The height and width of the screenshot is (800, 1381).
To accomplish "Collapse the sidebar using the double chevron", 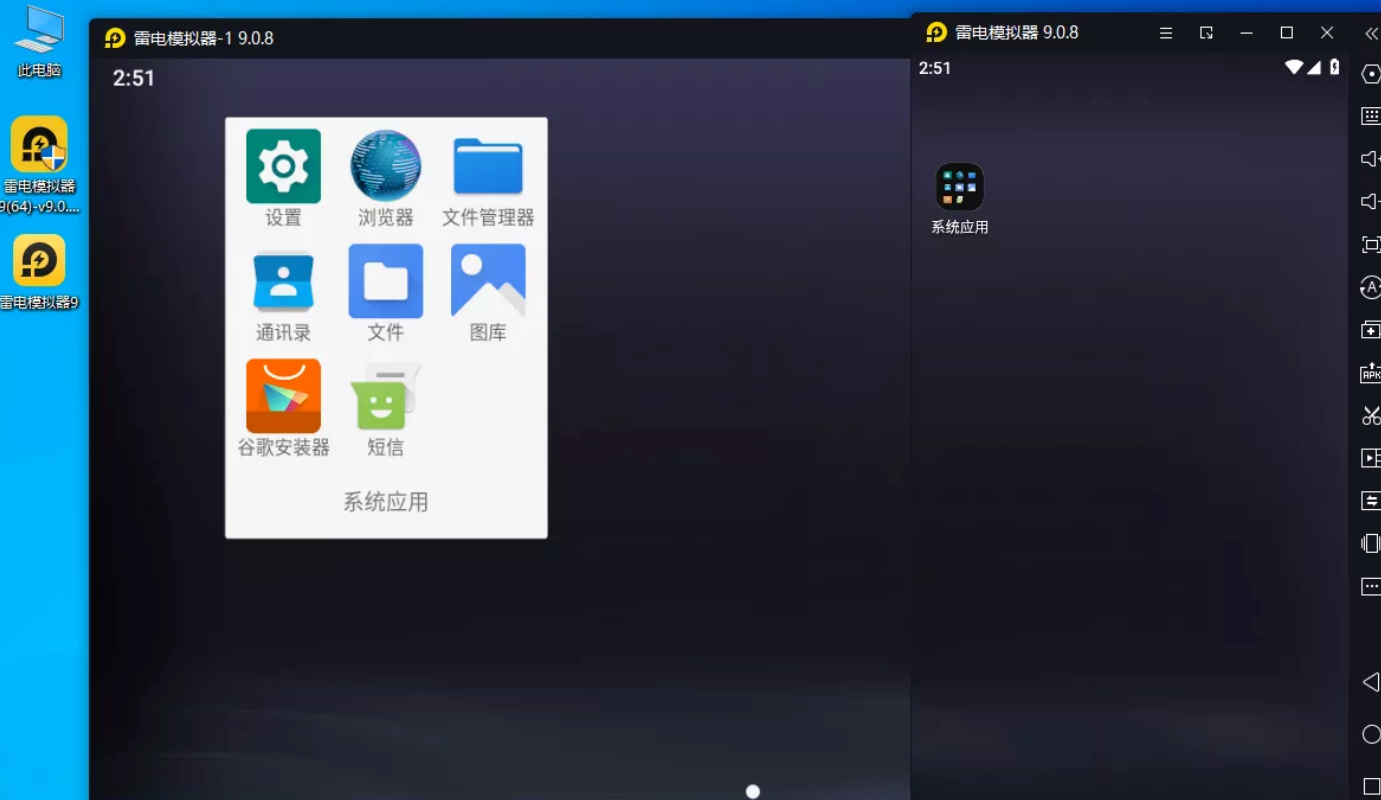I will tap(1370, 32).
